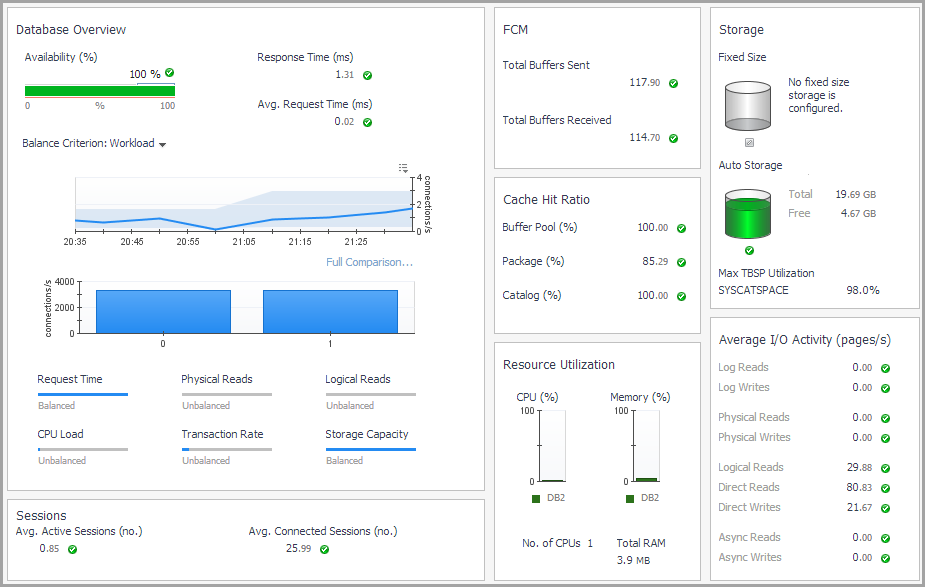925x587 pixels.
Task: Click the Total Buffers Sent status checkmark
Action: (673, 83)
